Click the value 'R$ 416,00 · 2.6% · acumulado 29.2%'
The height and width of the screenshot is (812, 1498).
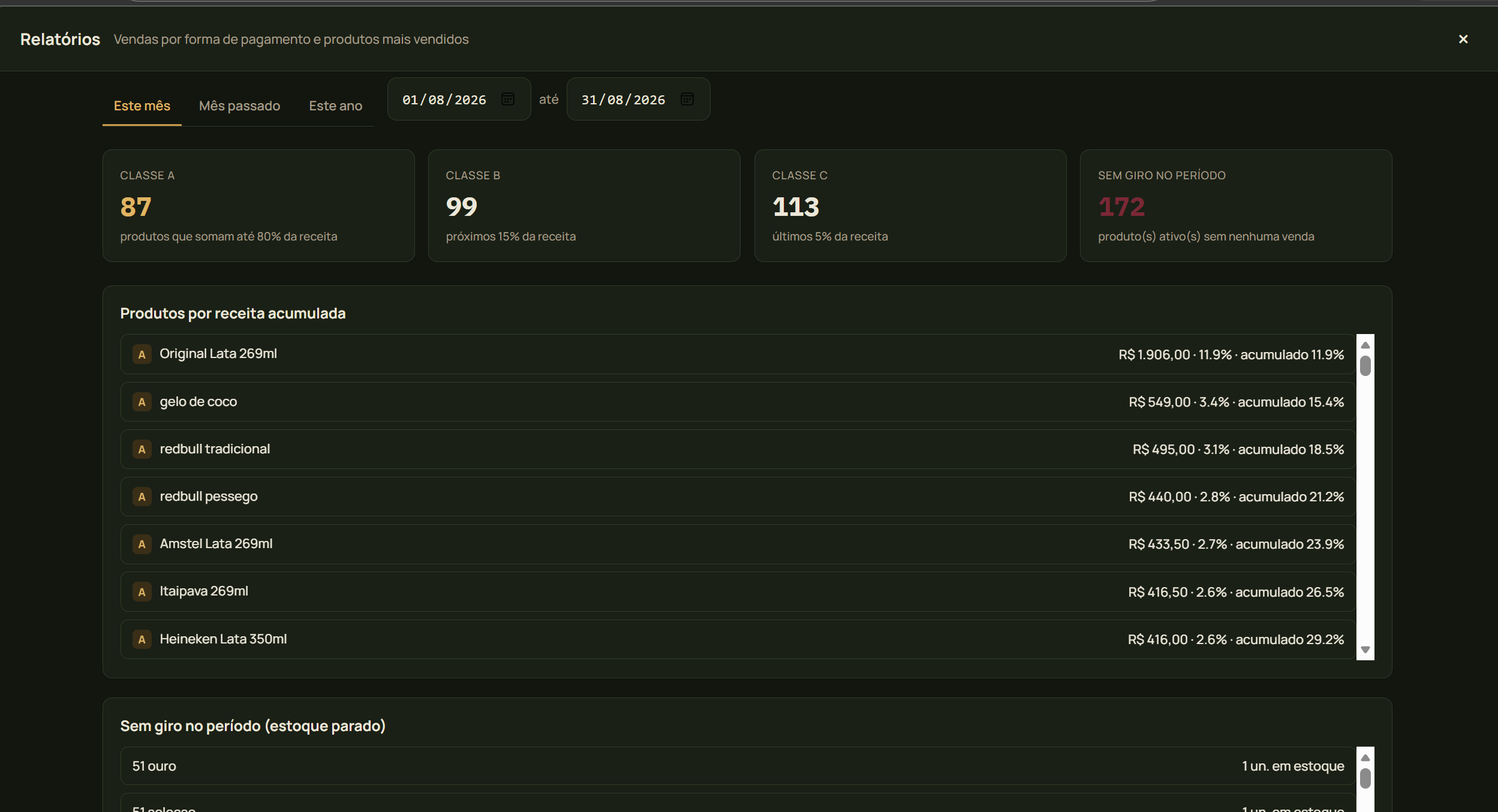click(x=1236, y=639)
